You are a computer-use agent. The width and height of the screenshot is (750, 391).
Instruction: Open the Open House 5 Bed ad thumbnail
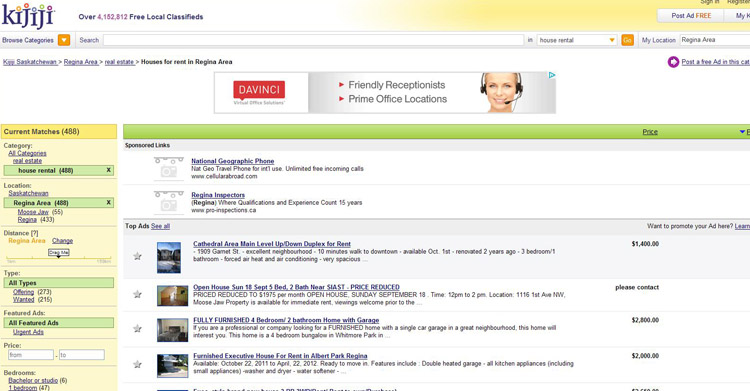172,296
